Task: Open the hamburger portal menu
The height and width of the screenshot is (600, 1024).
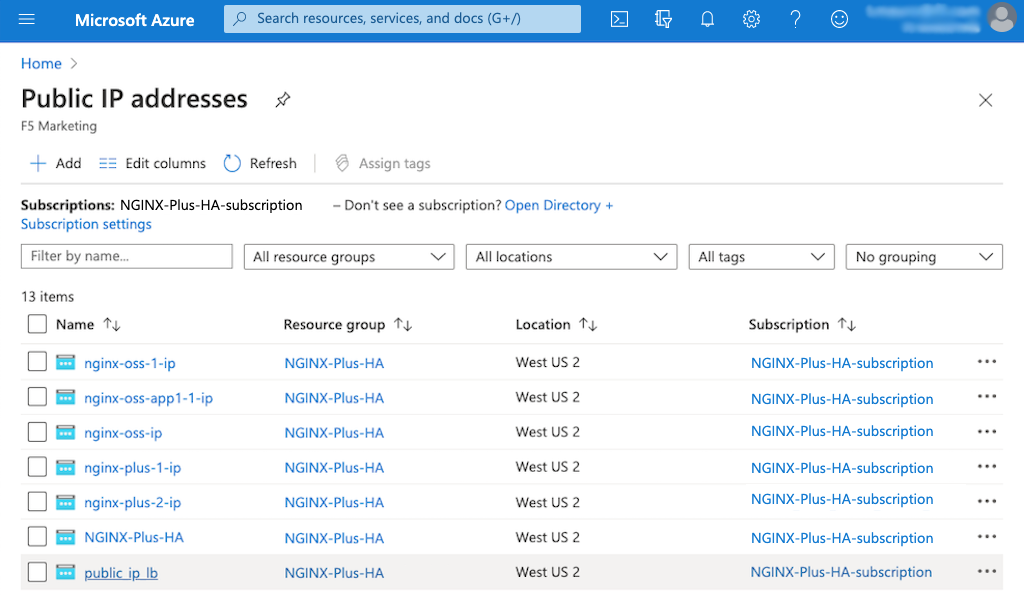Action: click(27, 19)
